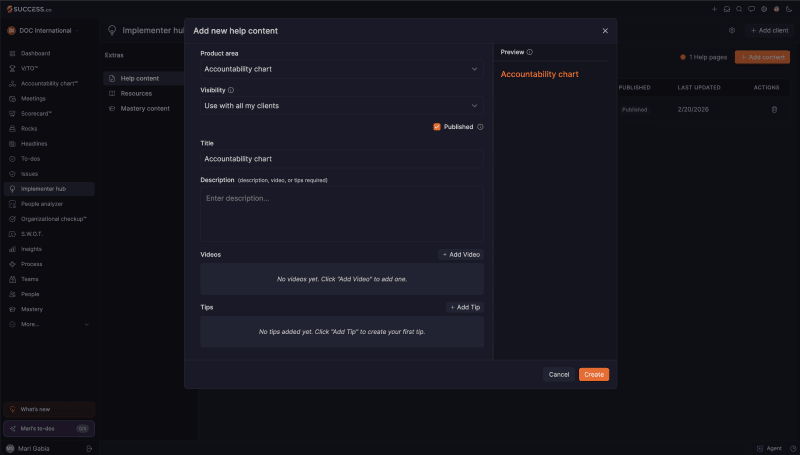Select Help content under Extras
Screen dimensions: 800x455
point(144,79)
